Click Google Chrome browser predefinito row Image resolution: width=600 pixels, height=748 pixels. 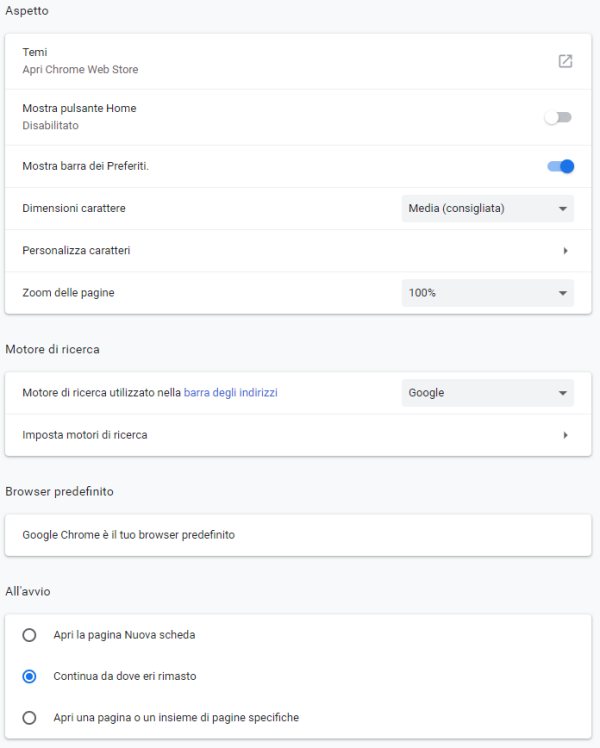point(298,535)
